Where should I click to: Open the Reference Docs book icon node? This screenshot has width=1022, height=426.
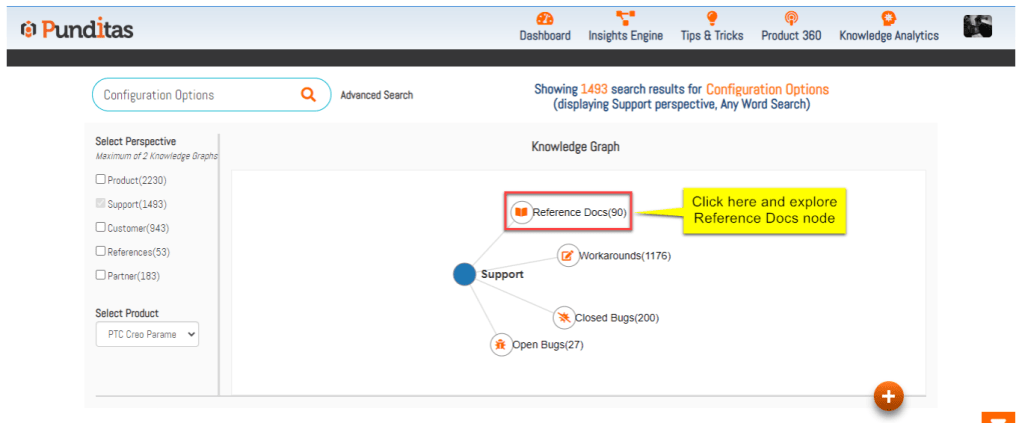(x=521, y=212)
